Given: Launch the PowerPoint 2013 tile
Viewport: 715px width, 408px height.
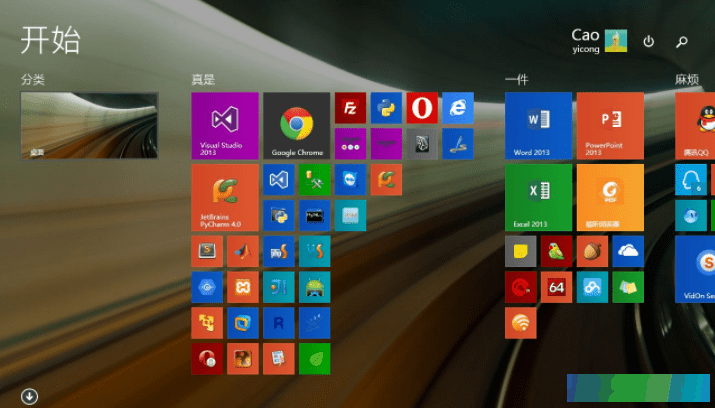Looking at the screenshot, I should pyautogui.click(x=610, y=126).
